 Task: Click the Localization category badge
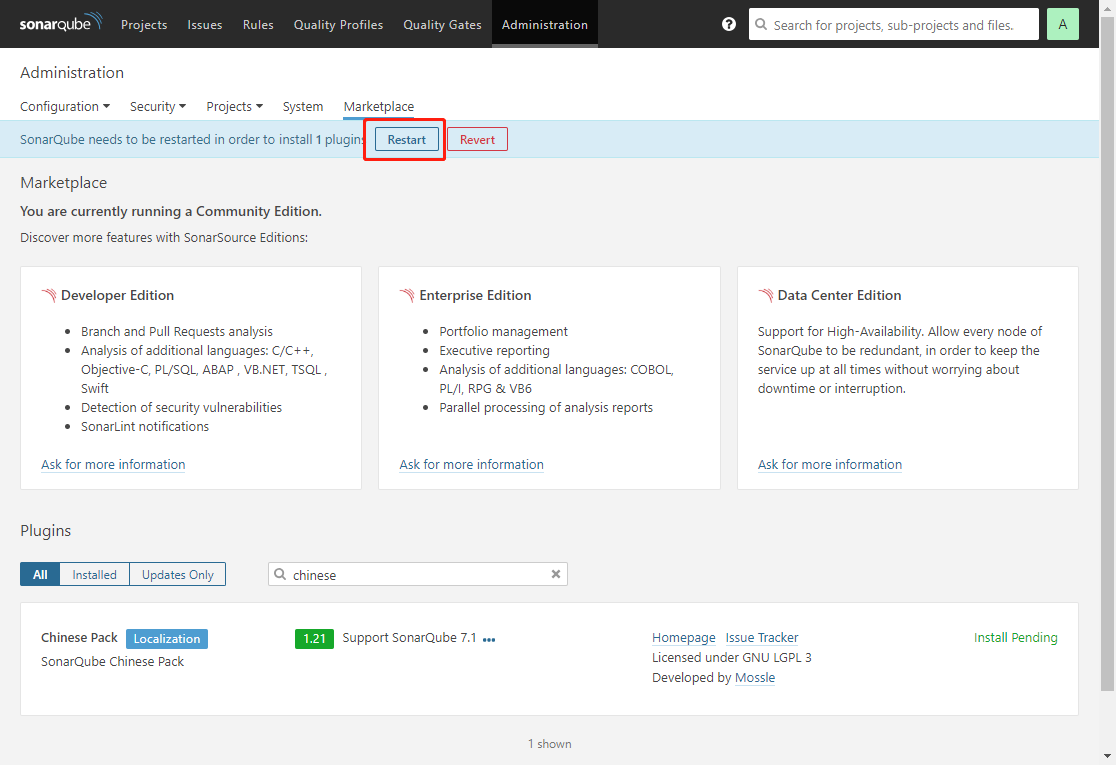click(x=167, y=638)
